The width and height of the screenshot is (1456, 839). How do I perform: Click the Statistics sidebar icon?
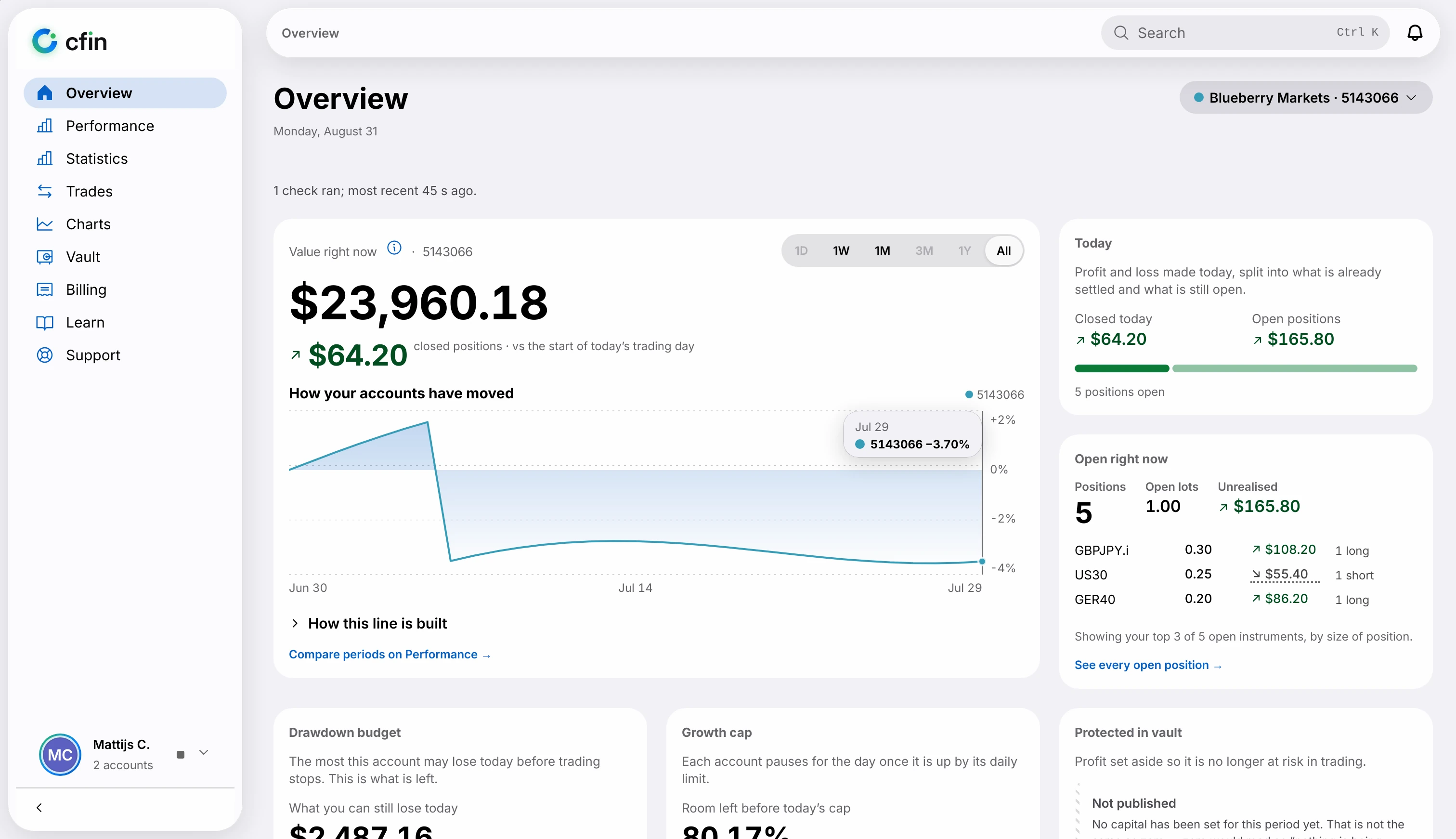[x=45, y=158]
